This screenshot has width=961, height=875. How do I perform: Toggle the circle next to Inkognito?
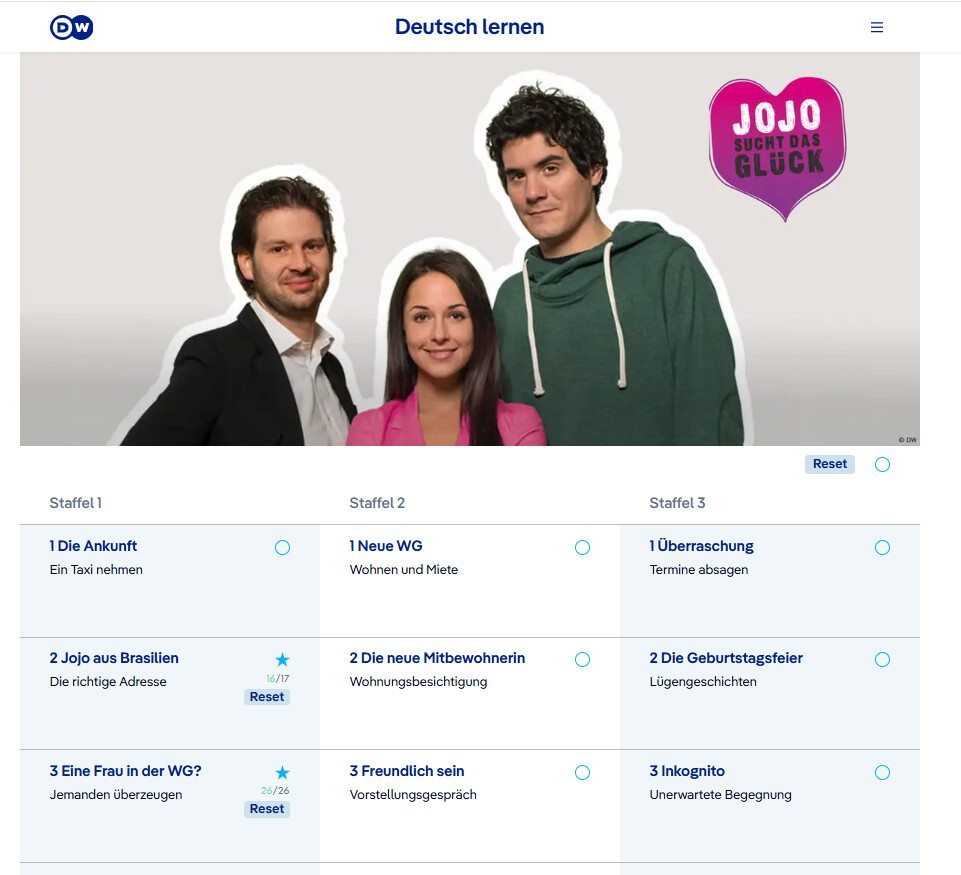pos(882,772)
